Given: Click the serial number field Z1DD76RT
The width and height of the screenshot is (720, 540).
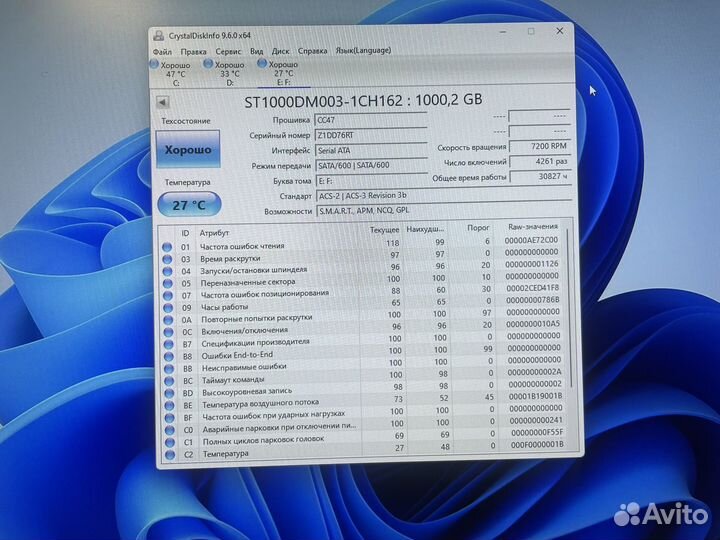Looking at the screenshot, I should pos(371,135).
